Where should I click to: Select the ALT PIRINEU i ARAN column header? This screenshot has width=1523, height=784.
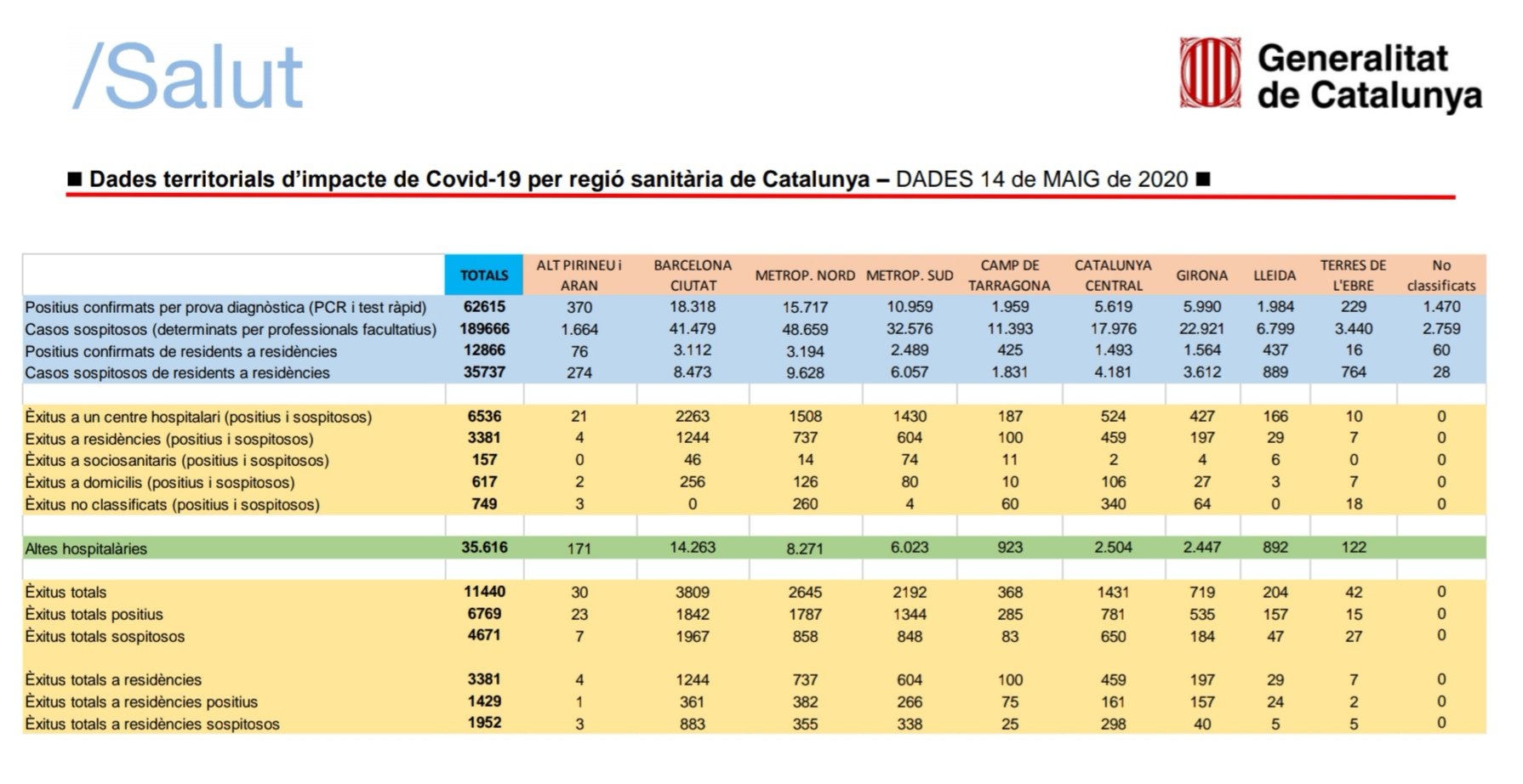tap(579, 275)
